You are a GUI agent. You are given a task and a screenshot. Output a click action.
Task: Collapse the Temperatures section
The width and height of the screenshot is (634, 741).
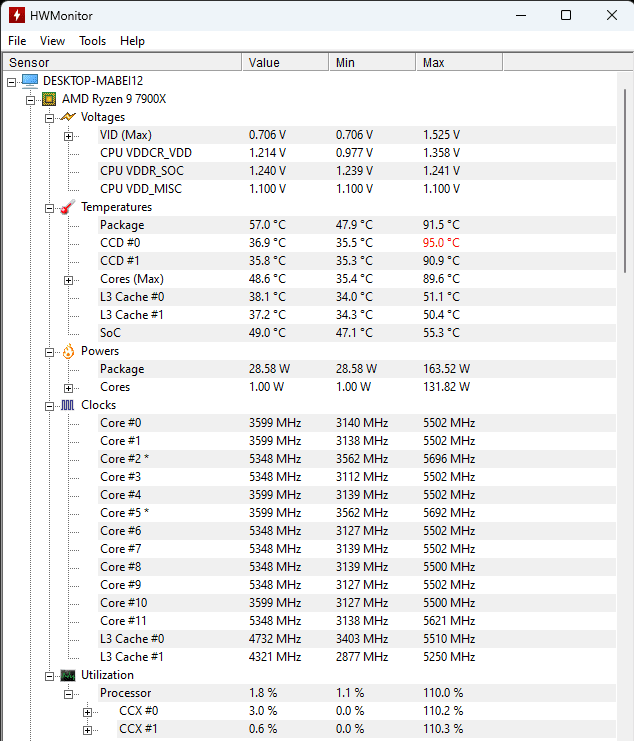(x=49, y=208)
